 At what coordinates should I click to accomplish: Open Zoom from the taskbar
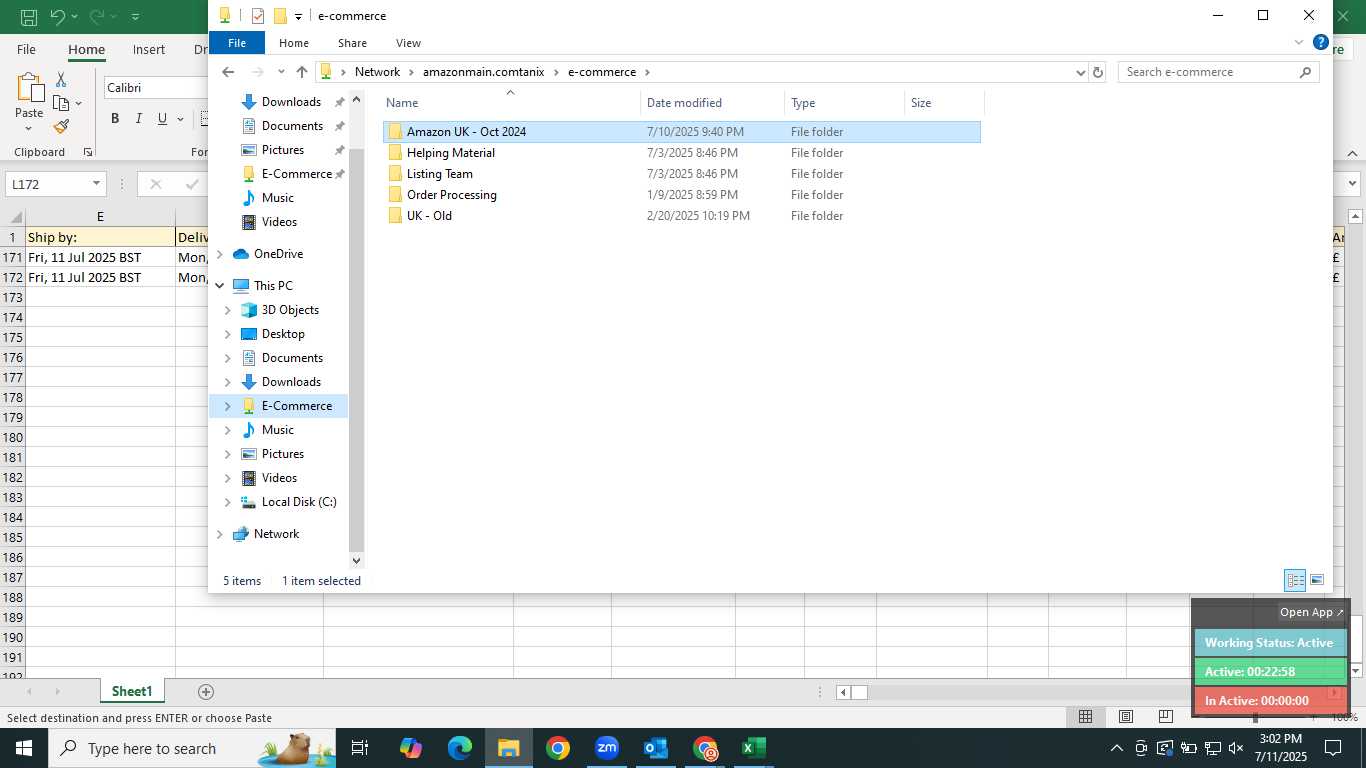[x=607, y=748]
